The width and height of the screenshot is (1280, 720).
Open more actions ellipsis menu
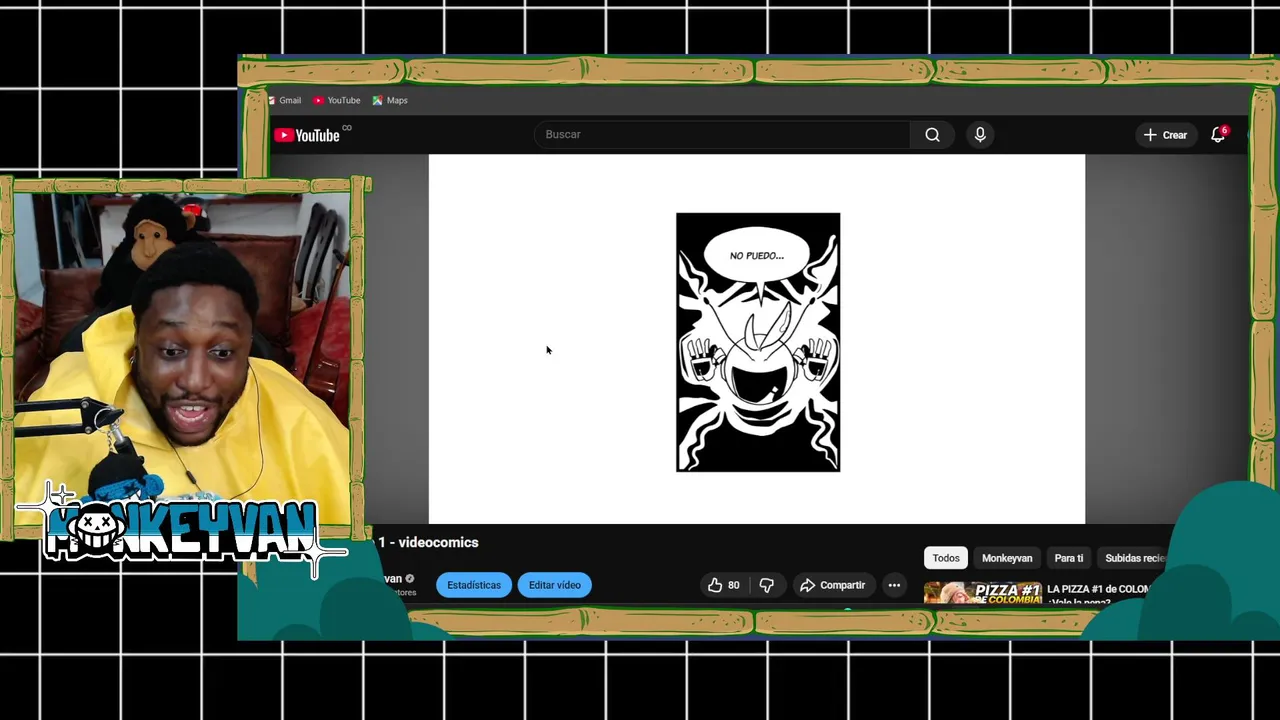coord(894,585)
